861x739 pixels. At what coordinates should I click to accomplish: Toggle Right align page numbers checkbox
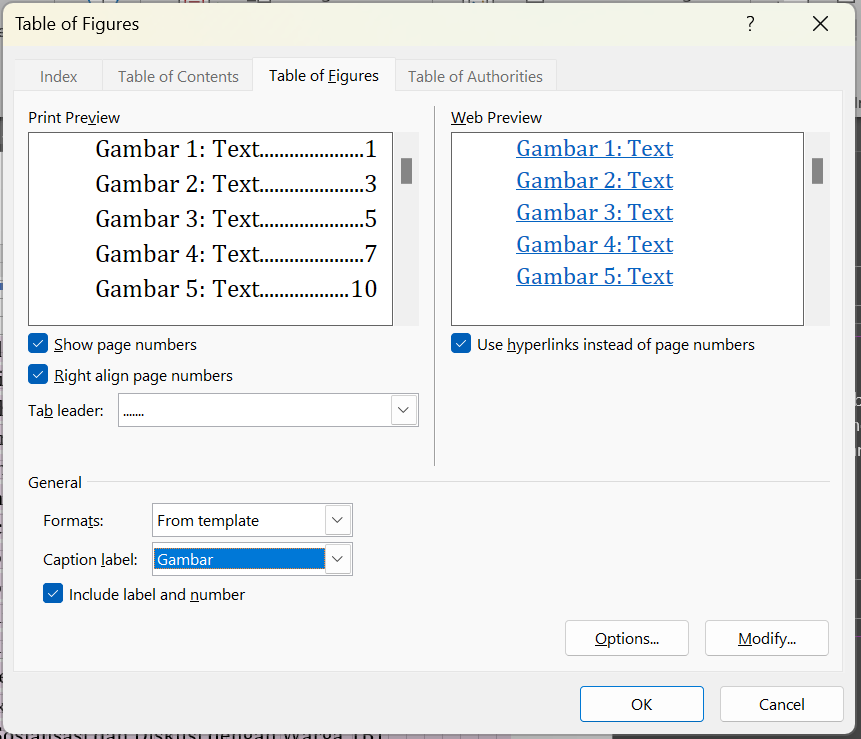pos(38,375)
